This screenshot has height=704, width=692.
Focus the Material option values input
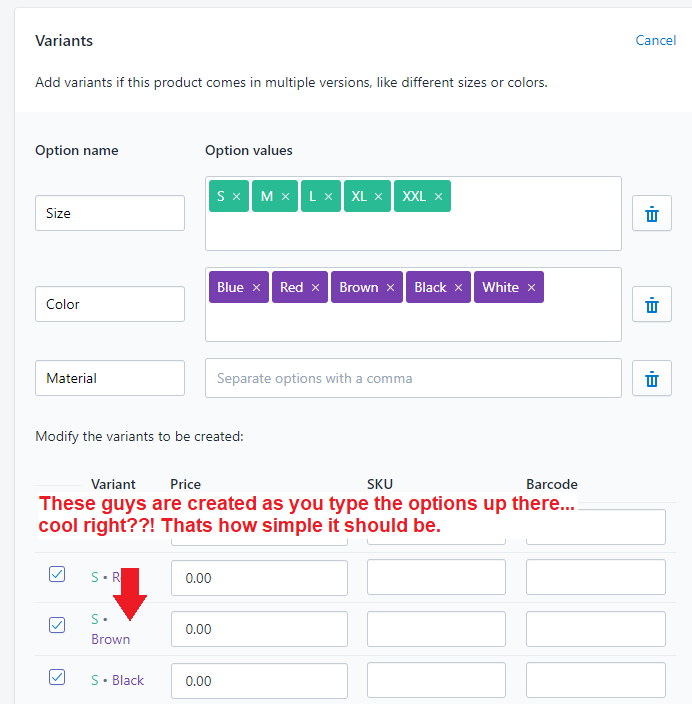pos(413,378)
